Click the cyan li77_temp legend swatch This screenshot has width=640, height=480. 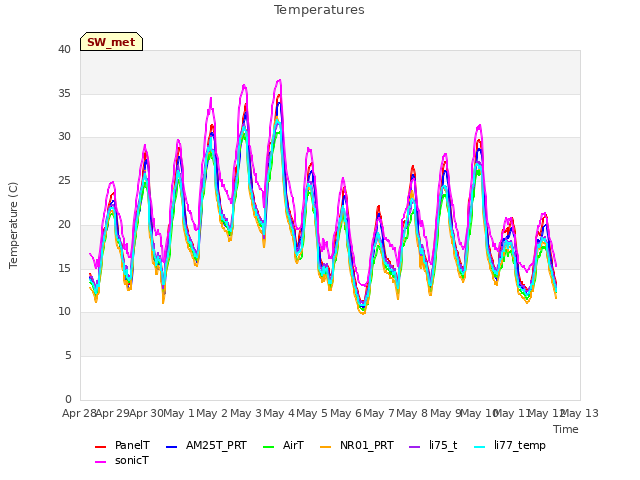pos(479,446)
